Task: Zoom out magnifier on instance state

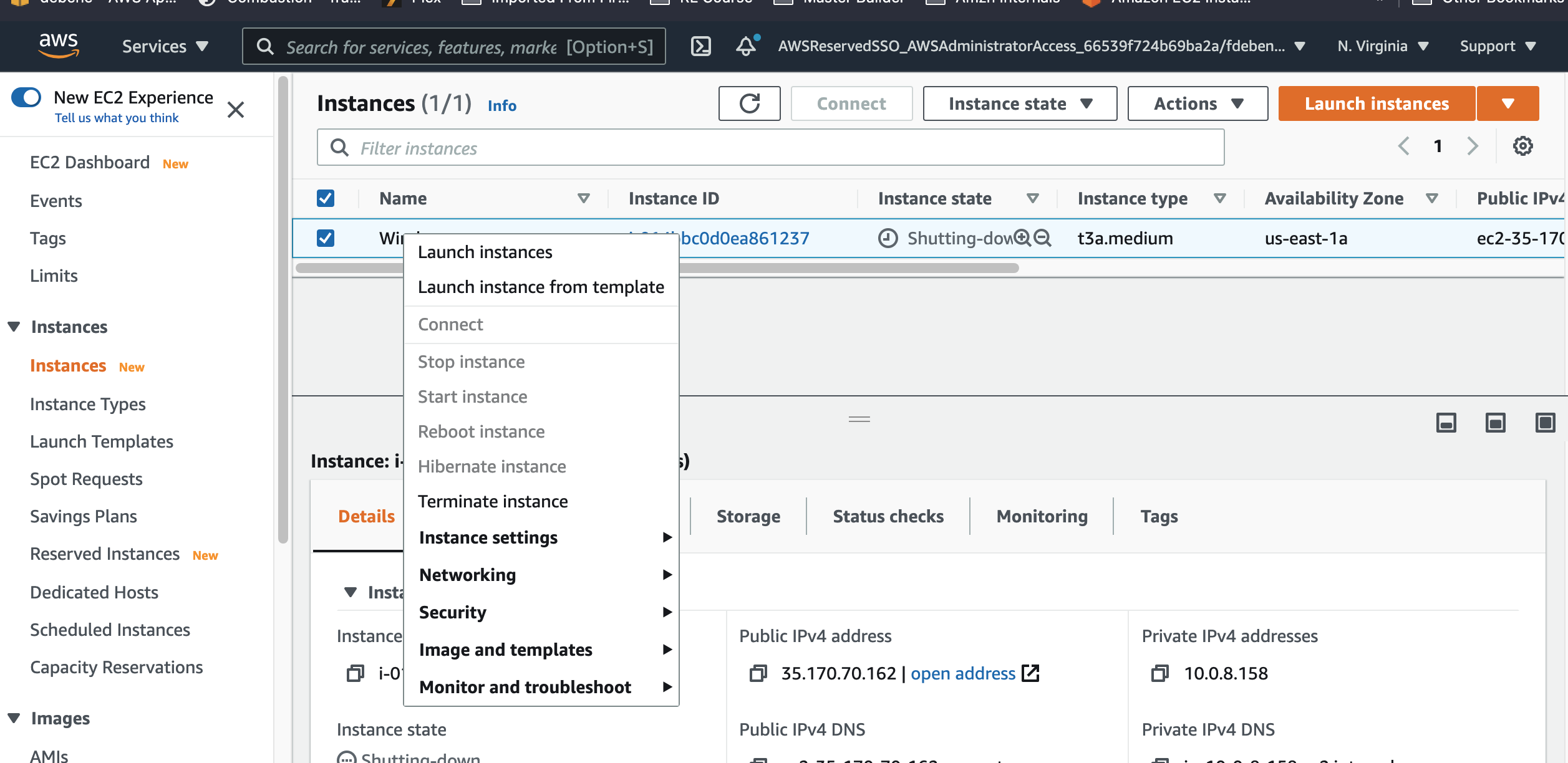Action: (x=1042, y=238)
